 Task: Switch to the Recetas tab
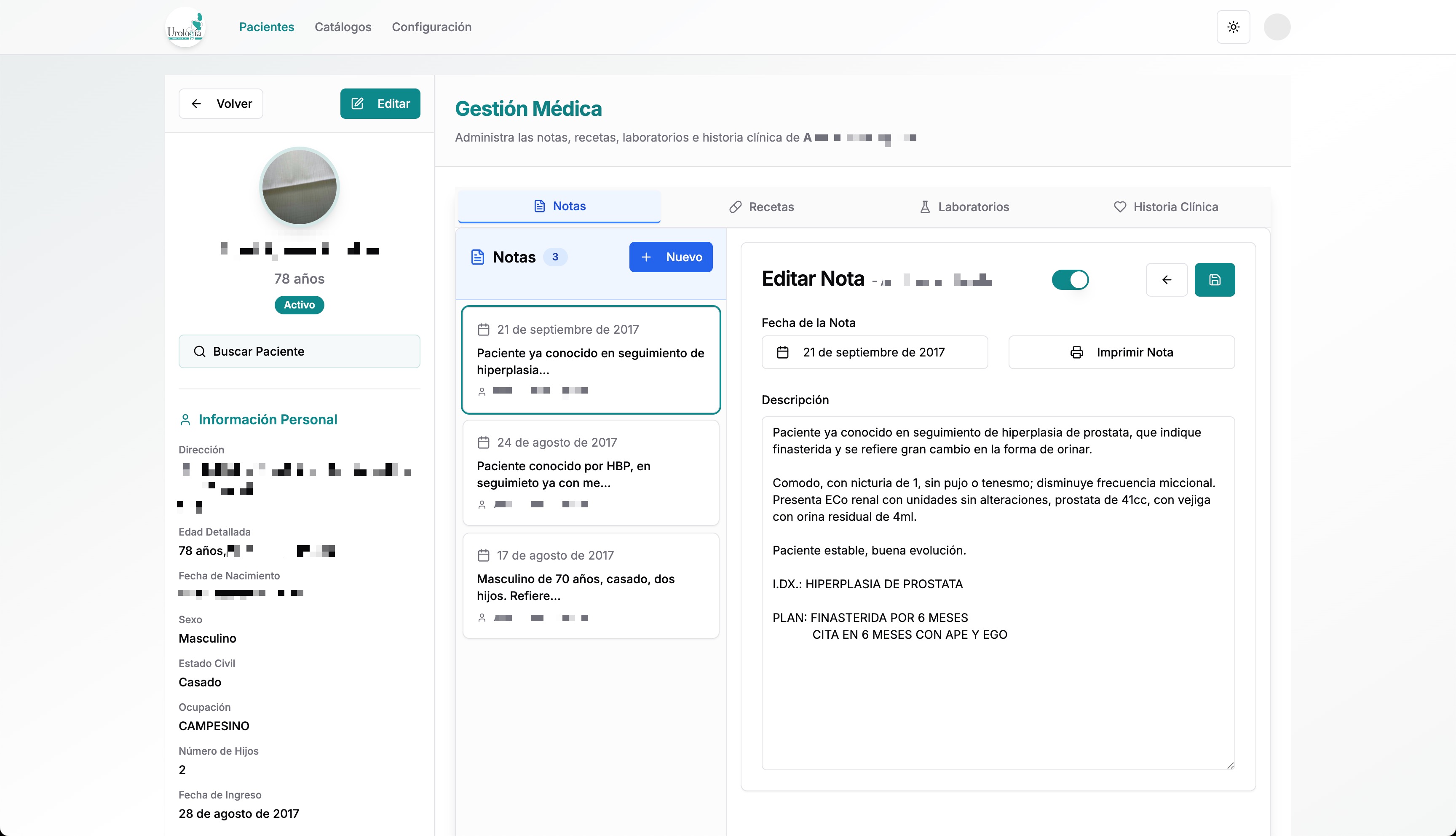(x=761, y=207)
